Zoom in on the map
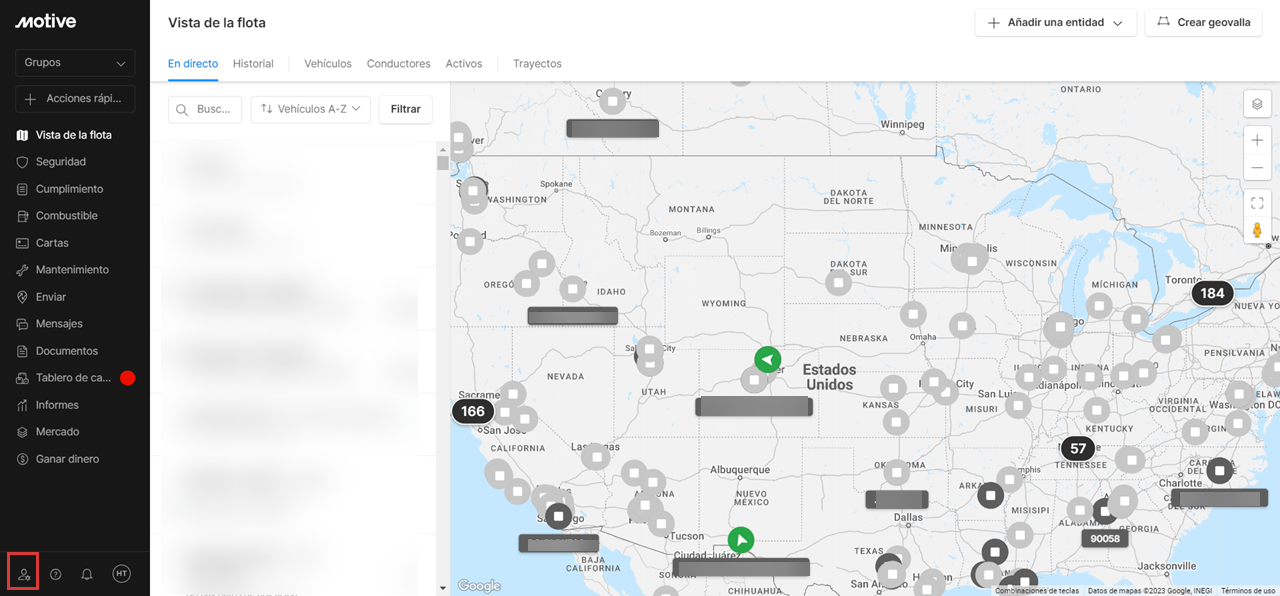This screenshot has height=596, width=1280. pos(1257,140)
